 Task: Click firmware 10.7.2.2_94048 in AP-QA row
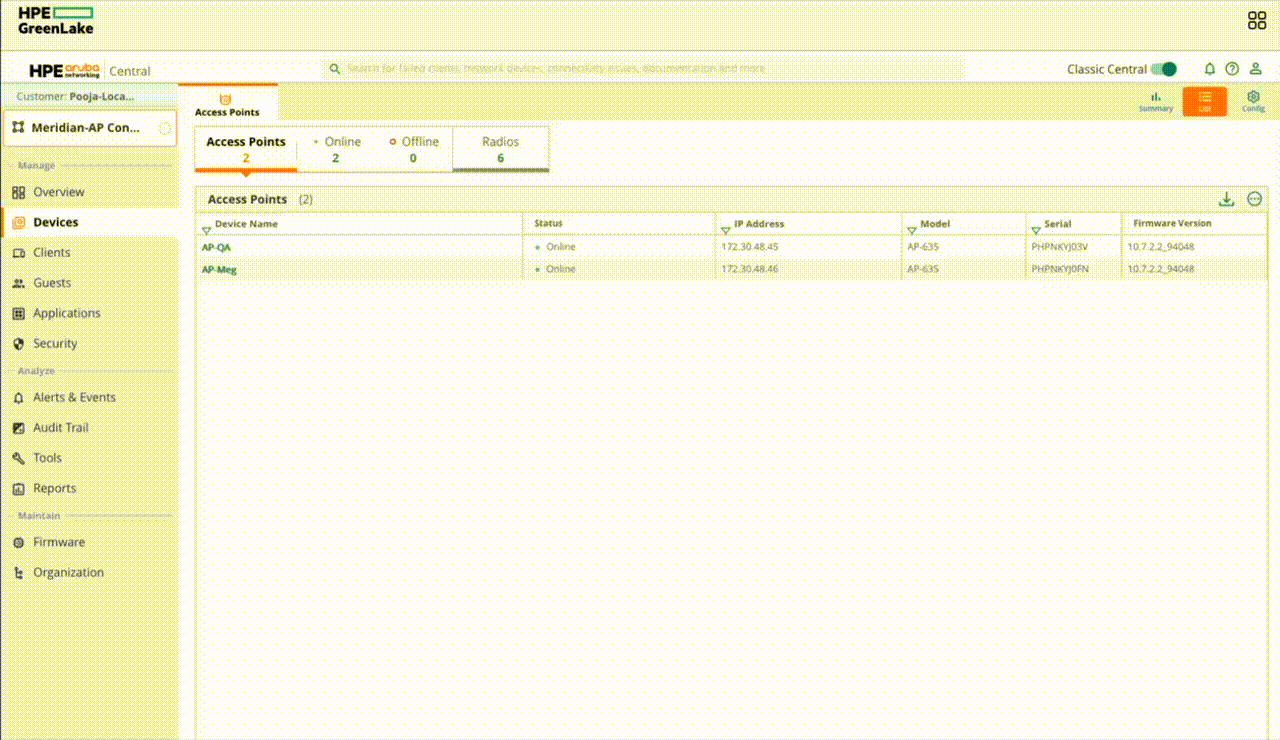point(1161,247)
